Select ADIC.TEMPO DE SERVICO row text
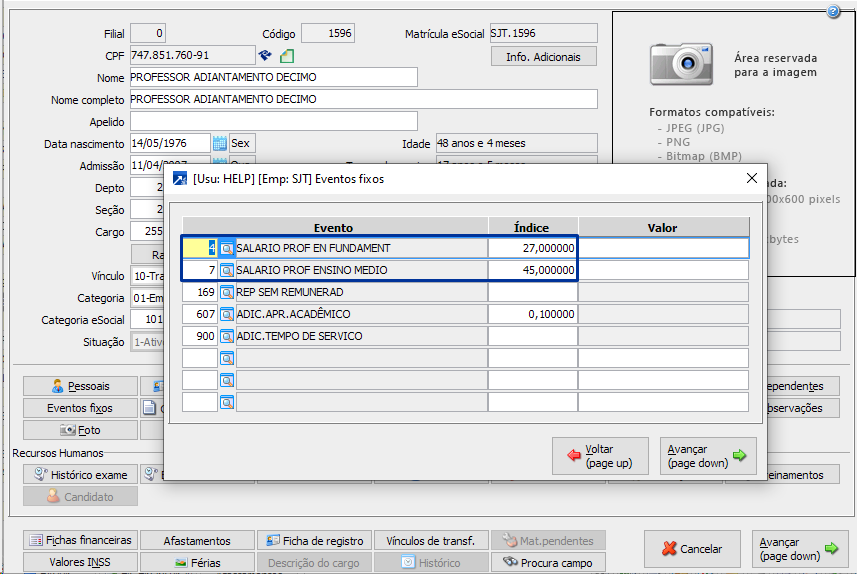Image resolution: width=857 pixels, height=574 pixels. coord(299,336)
